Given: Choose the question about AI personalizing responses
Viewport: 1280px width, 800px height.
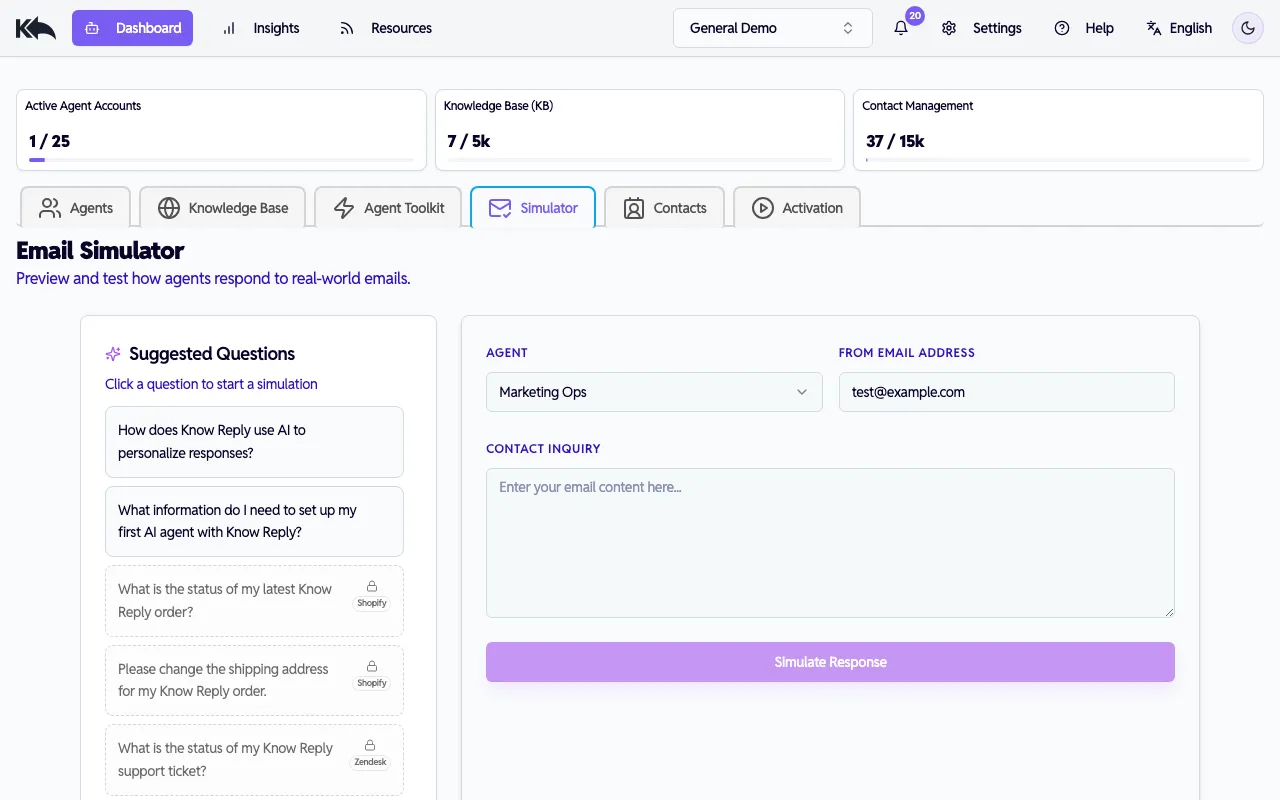Looking at the screenshot, I should [254, 442].
